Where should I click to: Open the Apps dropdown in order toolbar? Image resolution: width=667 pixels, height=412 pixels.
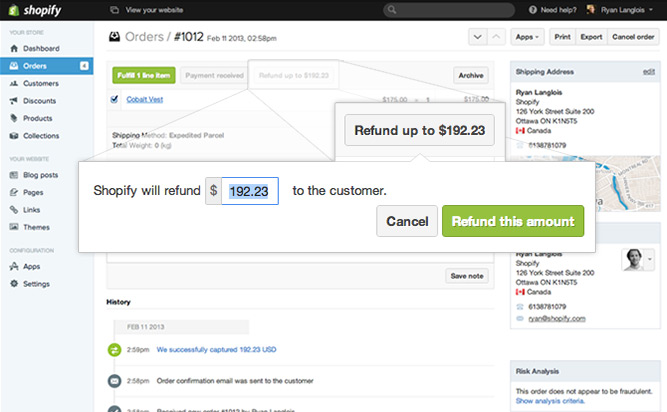pyautogui.click(x=527, y=37)
